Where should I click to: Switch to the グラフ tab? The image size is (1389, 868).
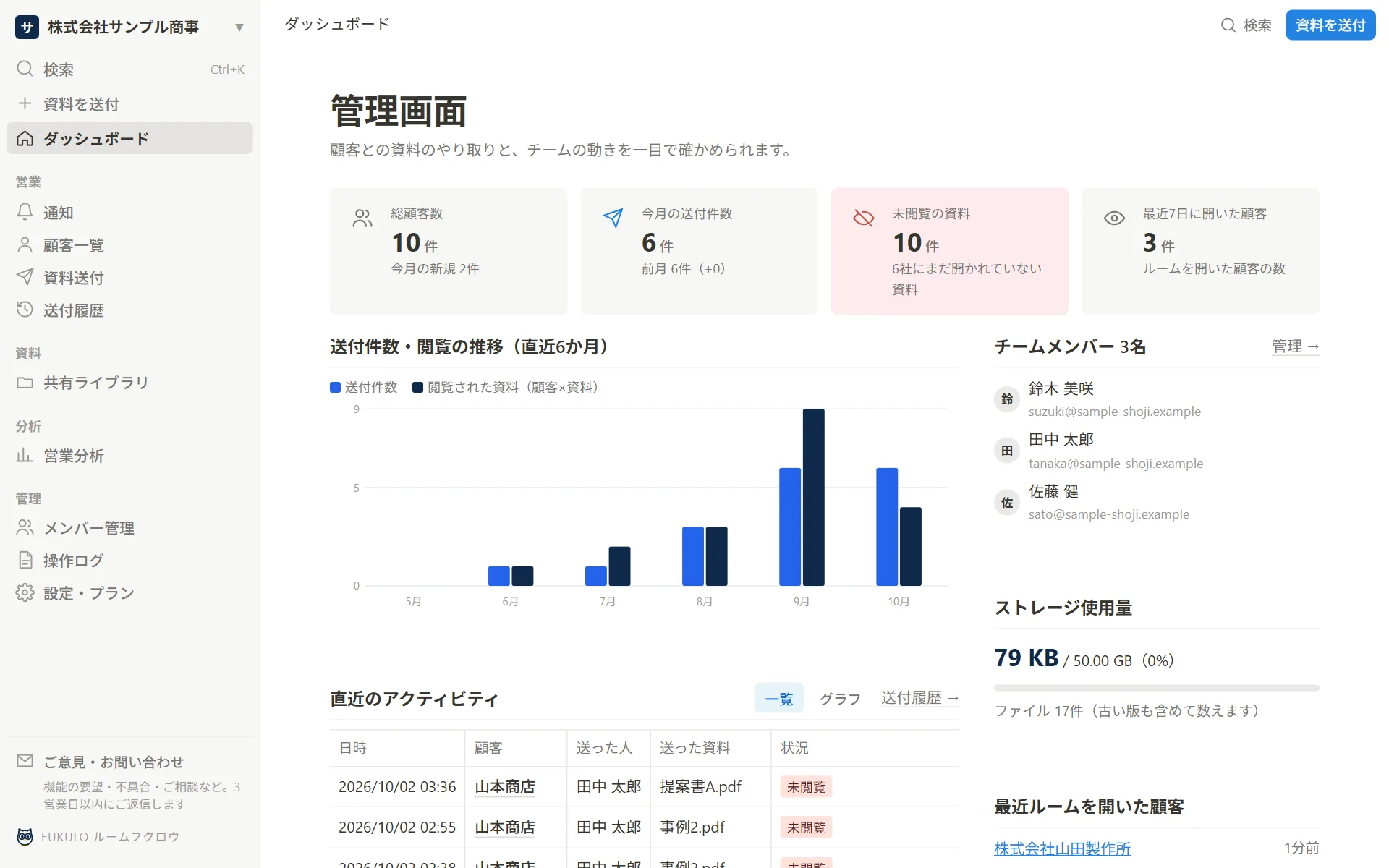pyautogui.click(x=840, y=699)
